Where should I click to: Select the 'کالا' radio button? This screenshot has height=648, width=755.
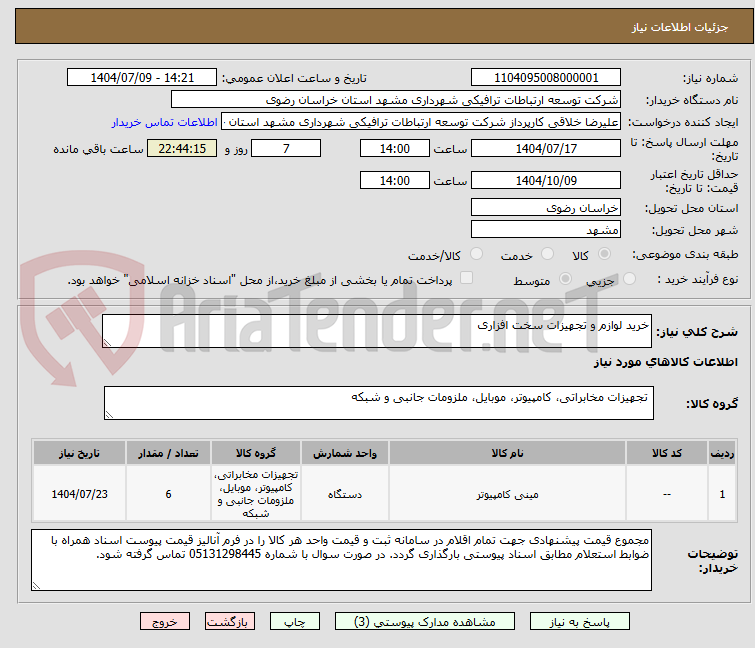click(x=604, y=254)
